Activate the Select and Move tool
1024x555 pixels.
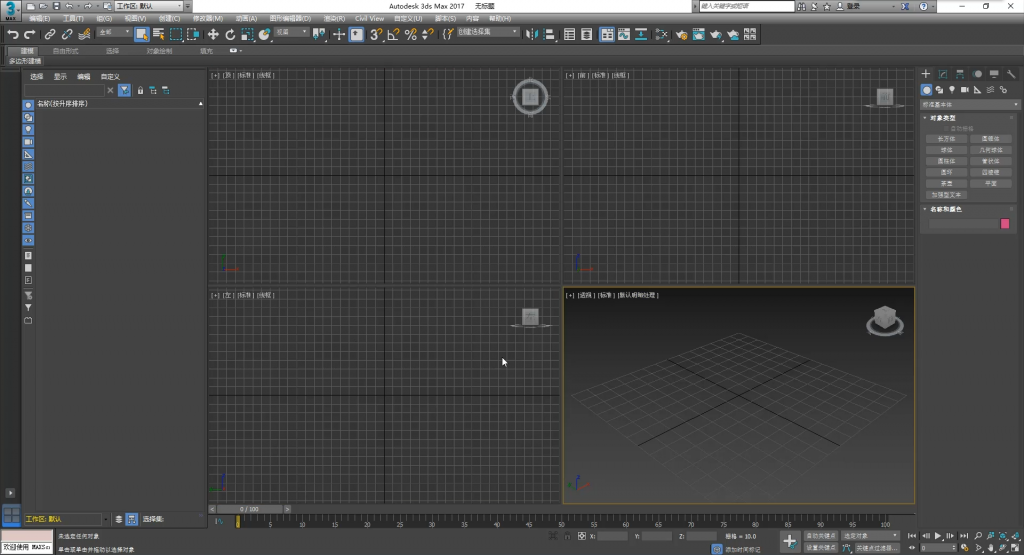coord(213,35)
